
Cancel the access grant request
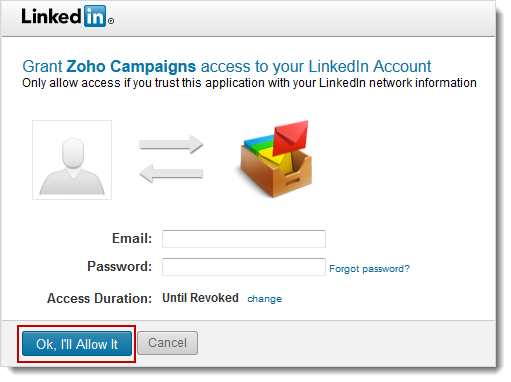click(167, 343)
